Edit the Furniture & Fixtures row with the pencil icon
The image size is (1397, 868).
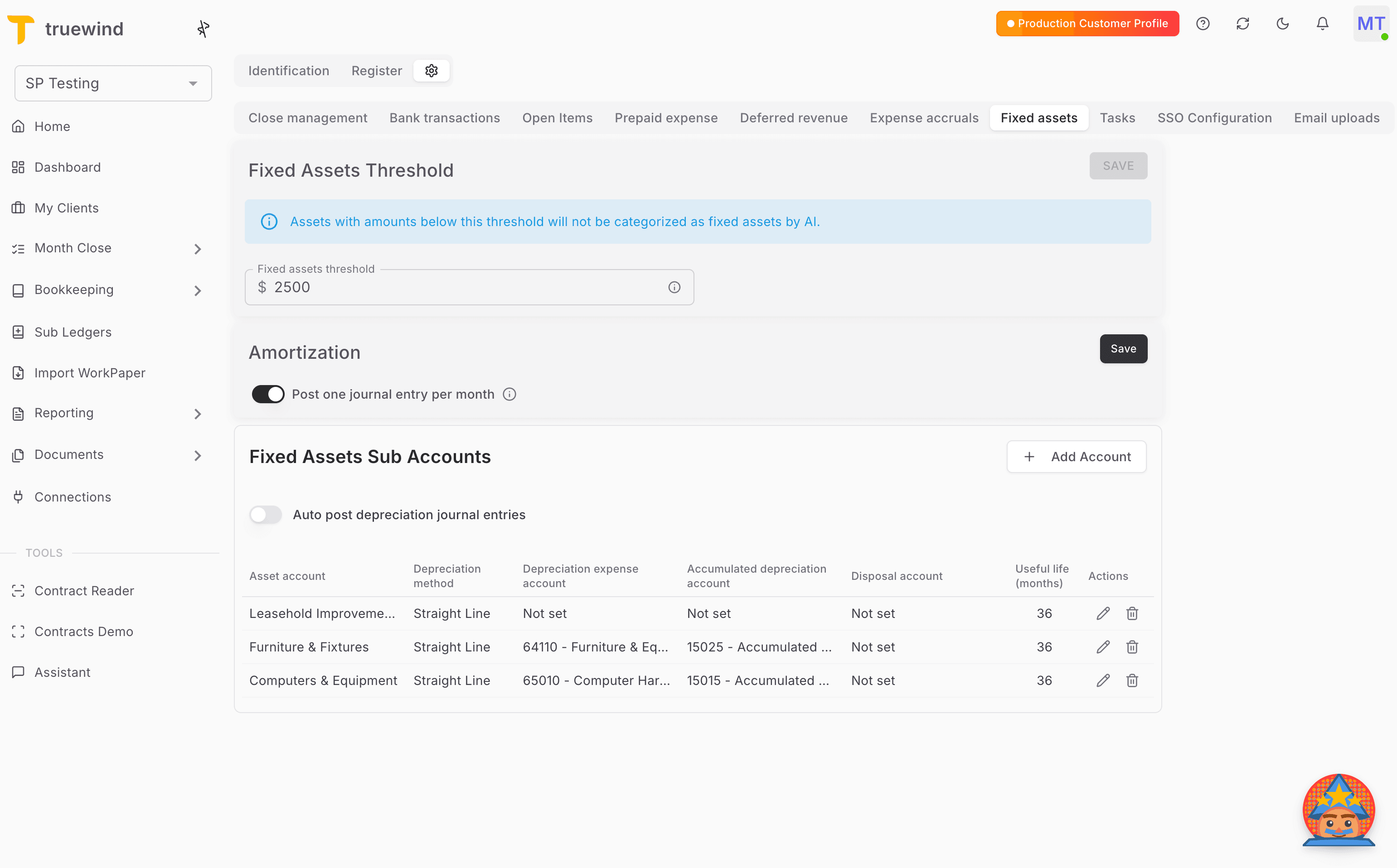point(1102,647)
